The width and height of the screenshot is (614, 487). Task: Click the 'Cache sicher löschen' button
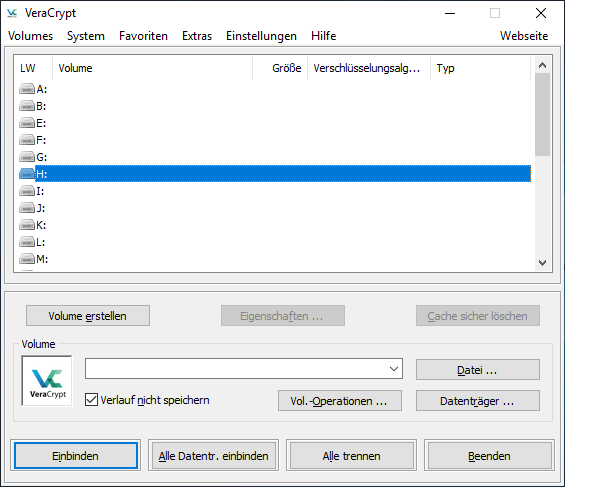tap(478, 316)
